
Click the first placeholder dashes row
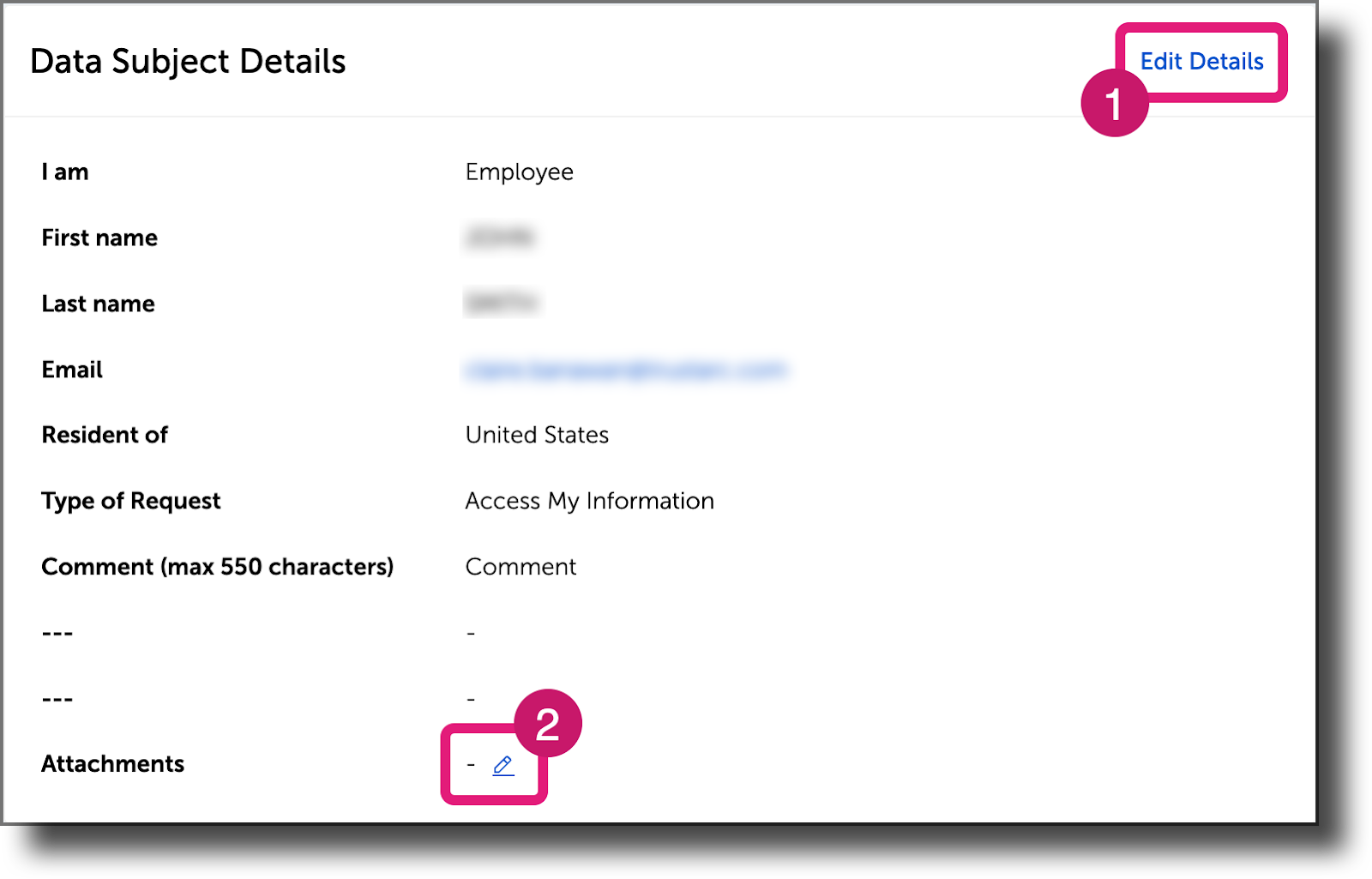coord(57,631)
